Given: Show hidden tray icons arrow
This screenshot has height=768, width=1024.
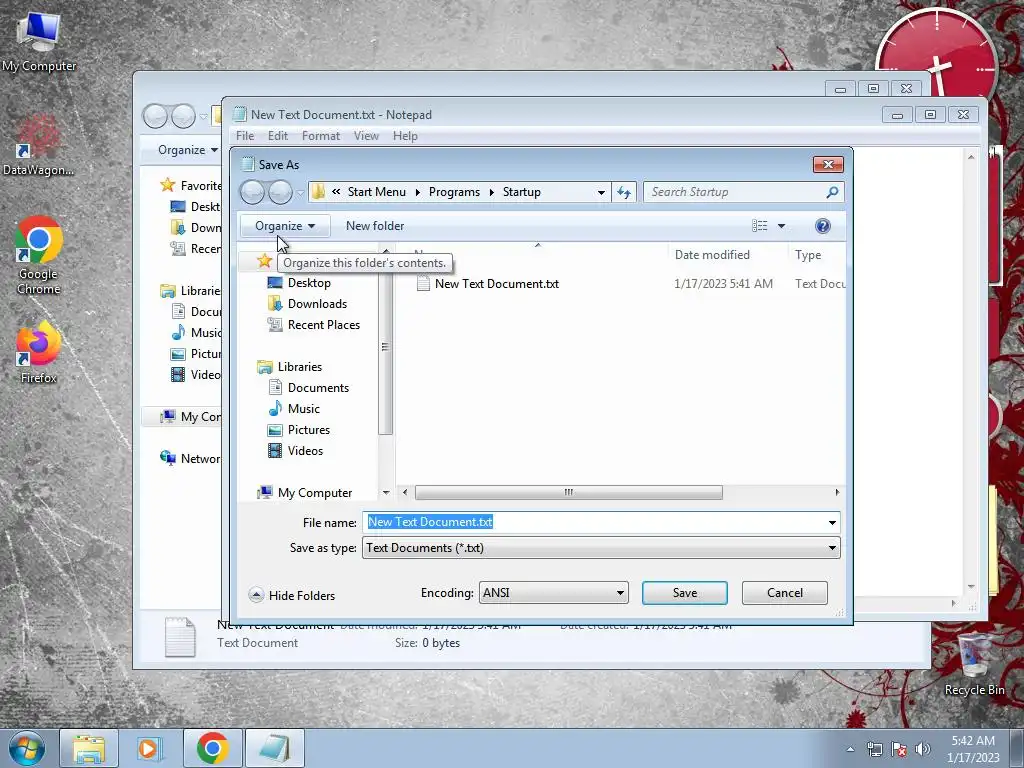Looking at the screenshot, I should pos(850,749).
